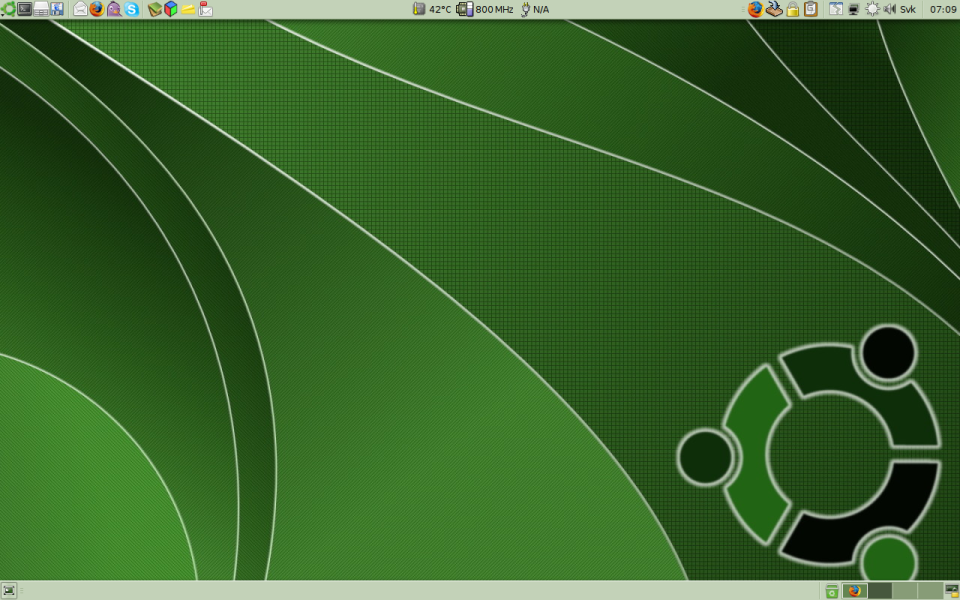Image resolution: width=960 pixels, height=600 pixels.
Task: Click the brightness sun applet
Action: coord(872,9)
